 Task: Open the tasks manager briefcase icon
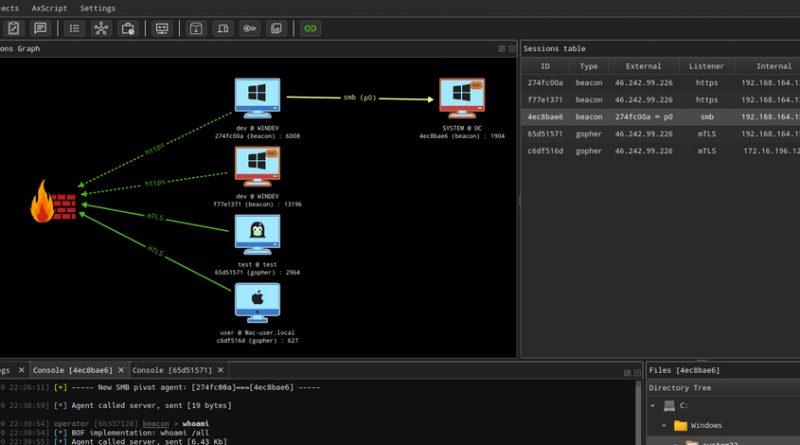click(128, 28)
